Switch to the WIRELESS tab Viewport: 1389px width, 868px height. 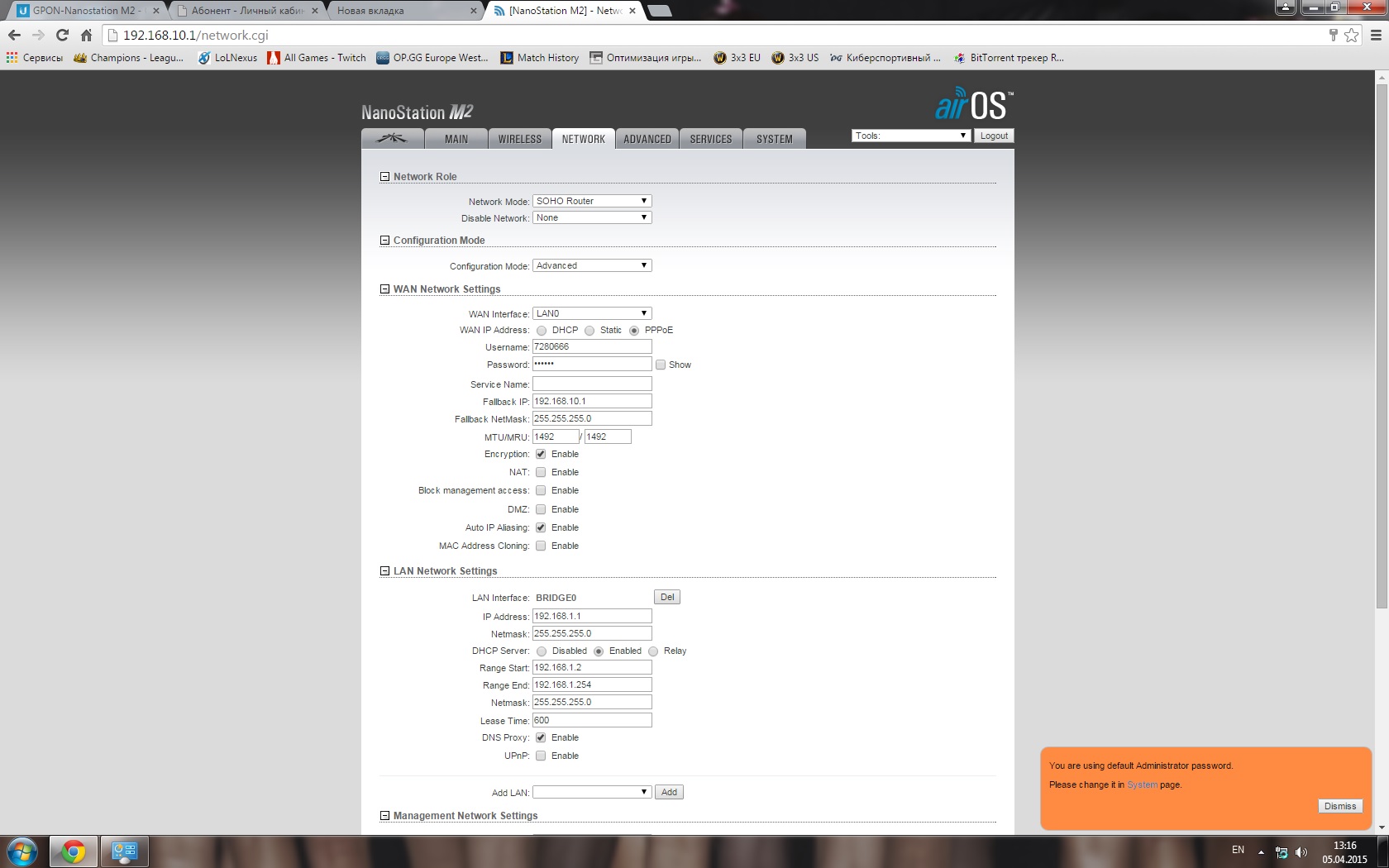pyautogui.click(x=519, y=139)
